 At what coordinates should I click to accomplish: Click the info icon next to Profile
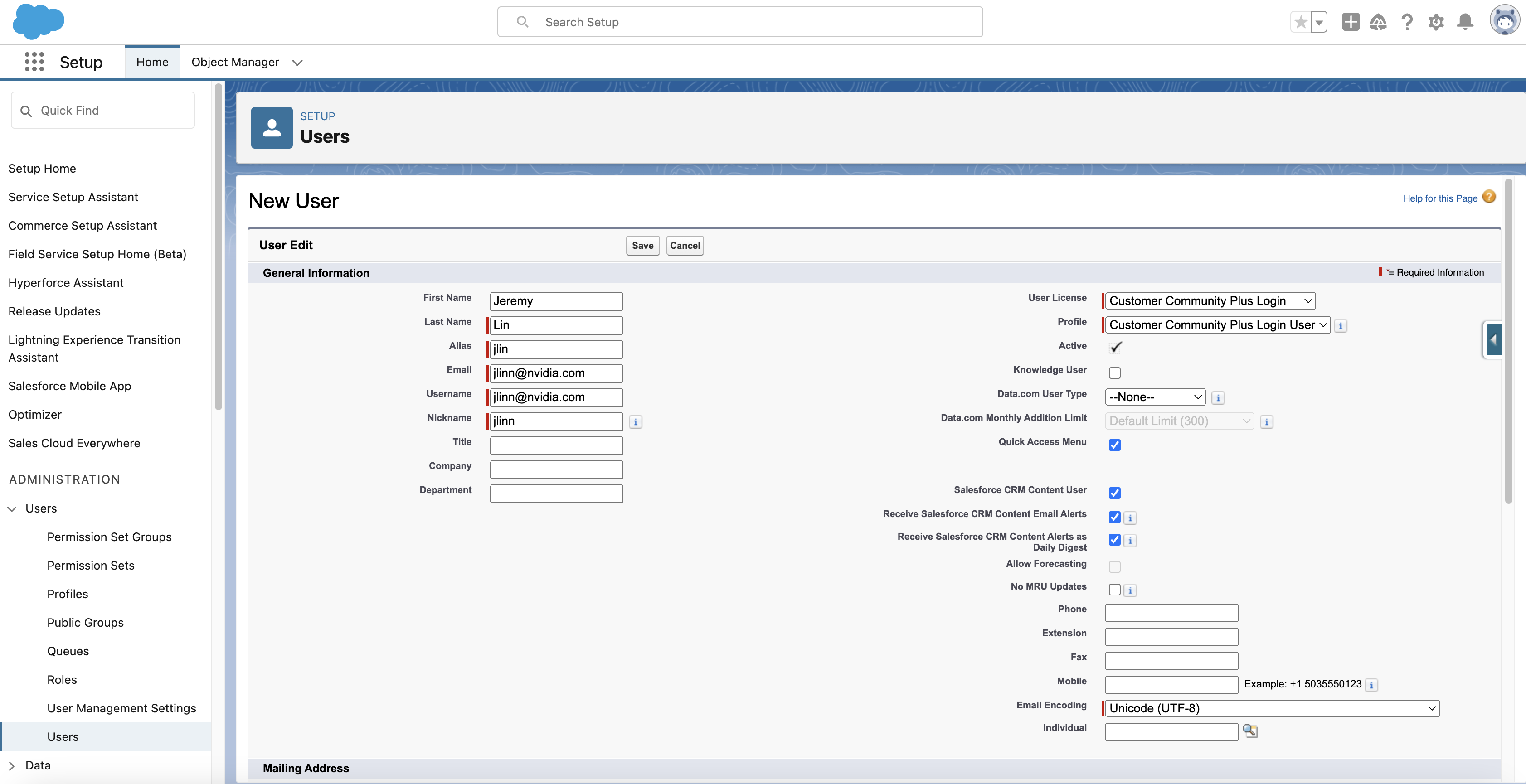pyautogui.click(x=1341, y=326)
